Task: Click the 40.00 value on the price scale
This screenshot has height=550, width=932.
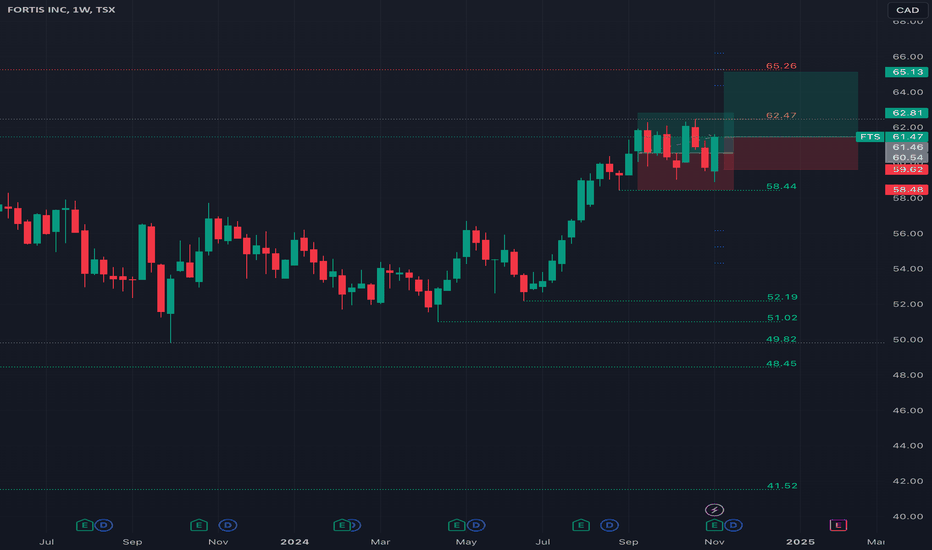Action: pyautogui.click(x=908, y=517)
